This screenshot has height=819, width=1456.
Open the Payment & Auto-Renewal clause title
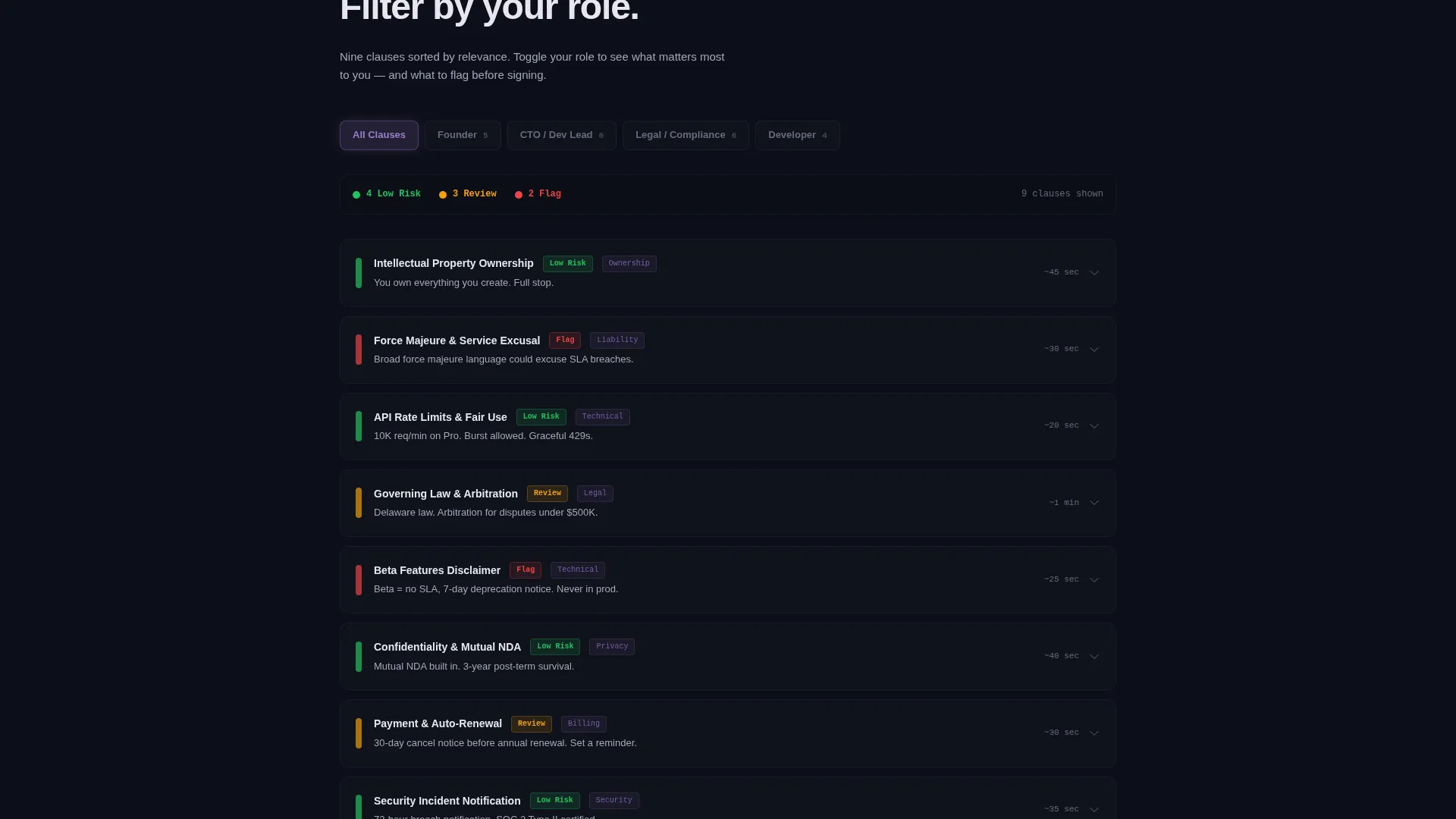[x=438, y=723]
